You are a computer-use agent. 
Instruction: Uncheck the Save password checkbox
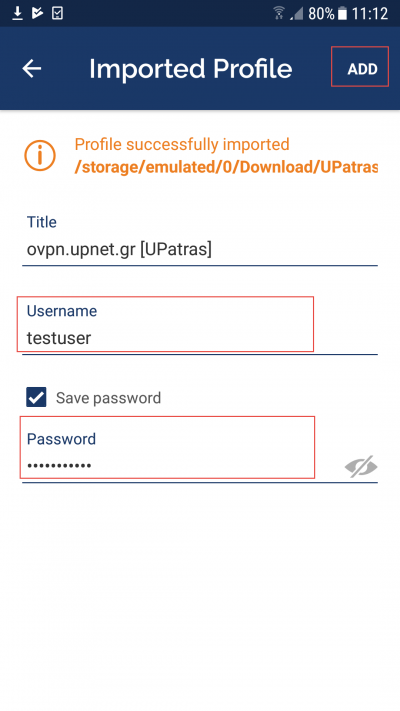pyautogui.click(x=36, y=397)
